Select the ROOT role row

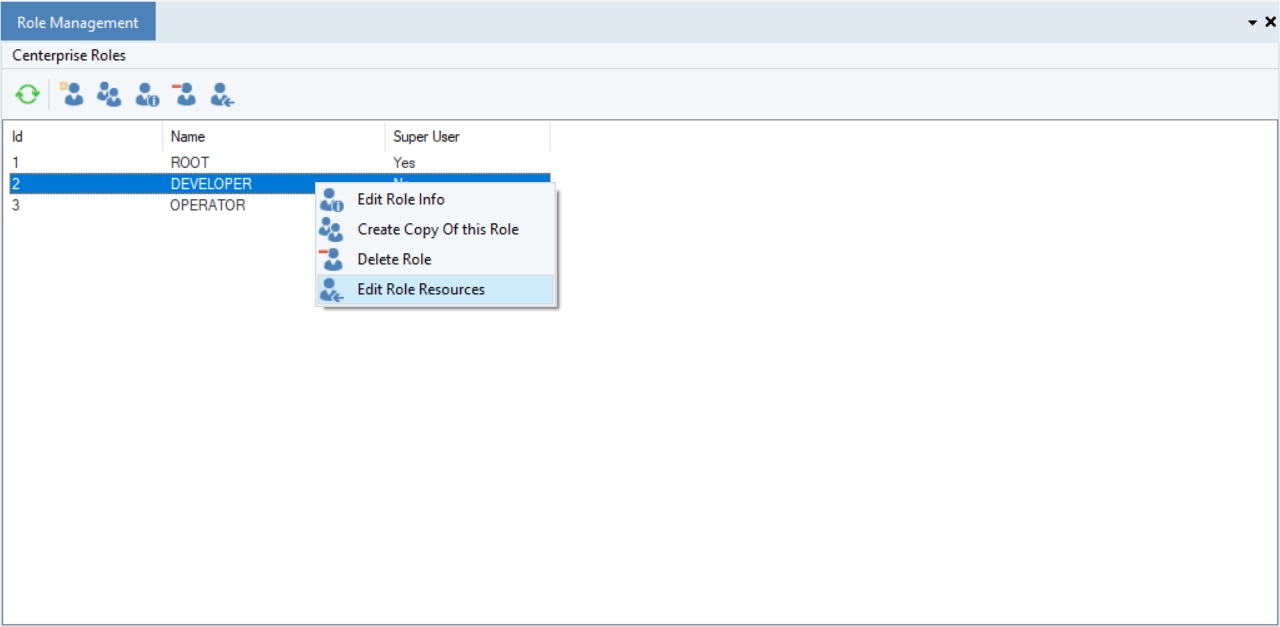click(x=190, y=163)
